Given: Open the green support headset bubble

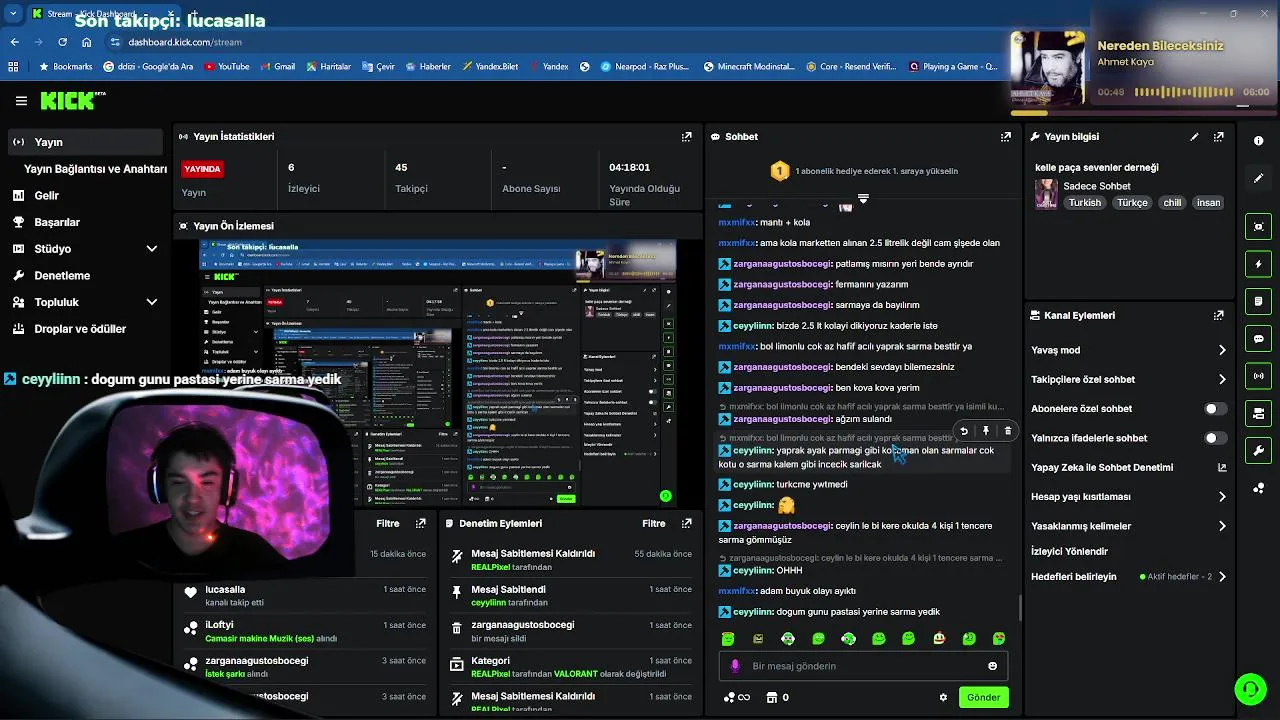Looking at the screenshot, I should pos(1249,688).
